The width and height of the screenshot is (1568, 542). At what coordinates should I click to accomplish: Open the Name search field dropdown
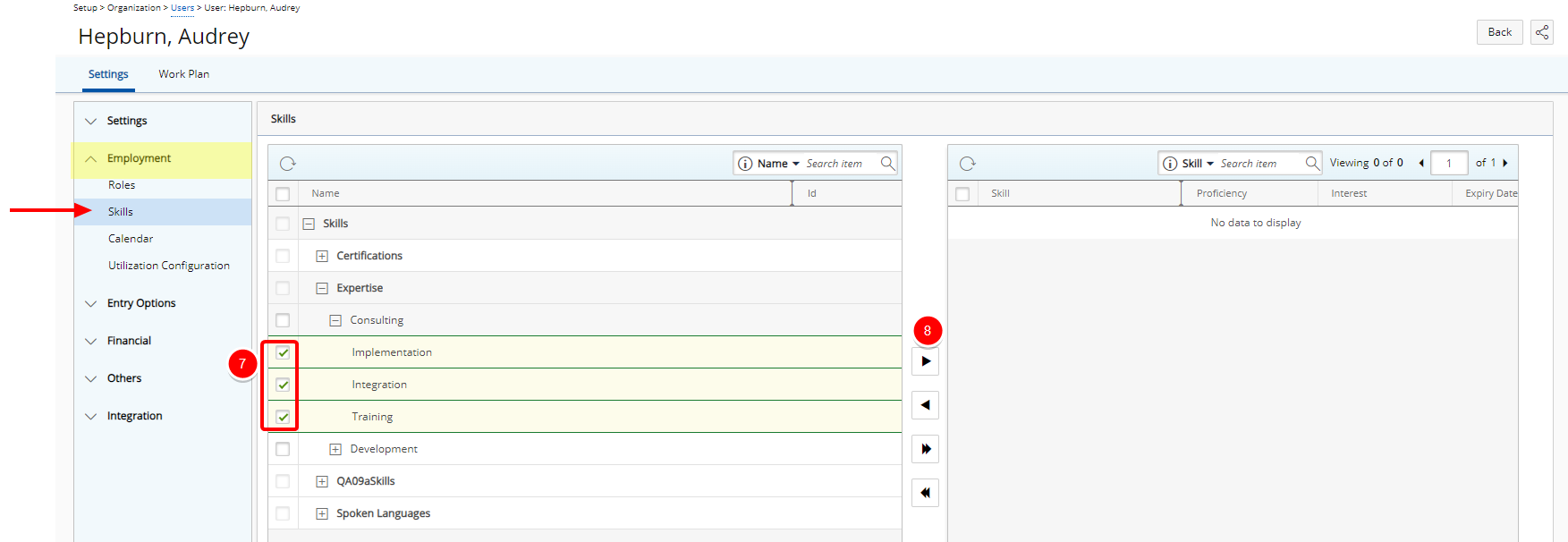(778, 164)
